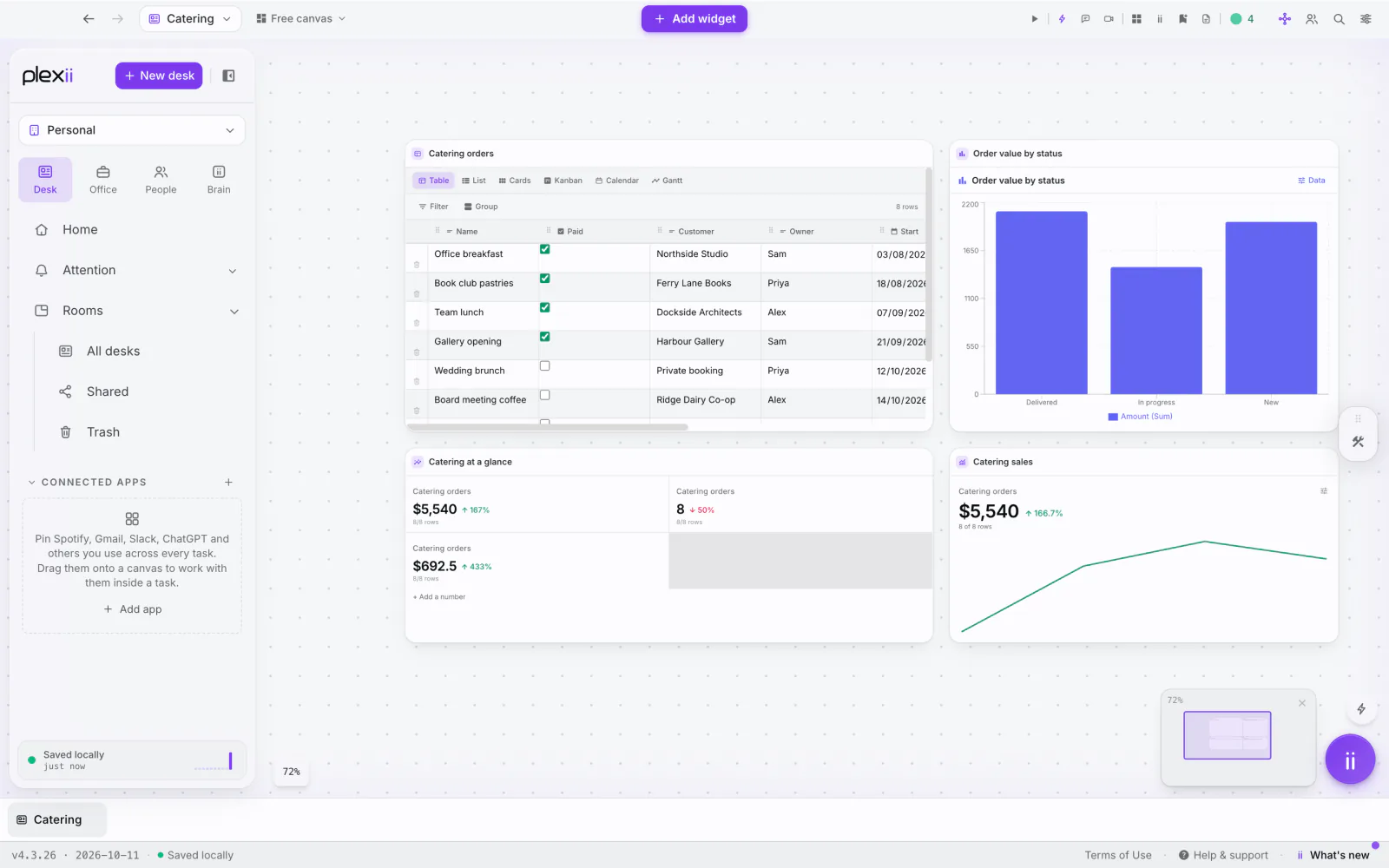The image size is (1389, 868).
Task: Click the New desk button
Action: pos(159,76)
